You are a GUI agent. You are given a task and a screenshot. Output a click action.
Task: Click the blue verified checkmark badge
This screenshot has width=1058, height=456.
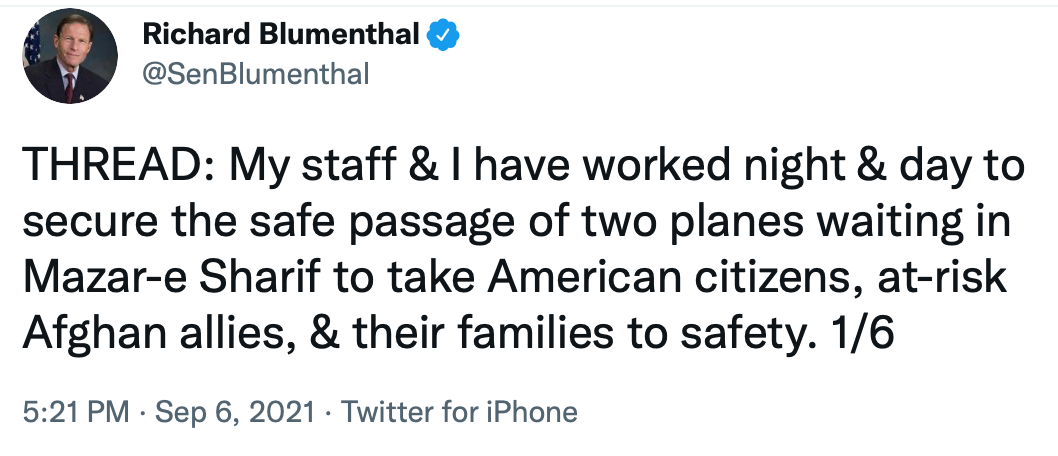coord(443,36)
